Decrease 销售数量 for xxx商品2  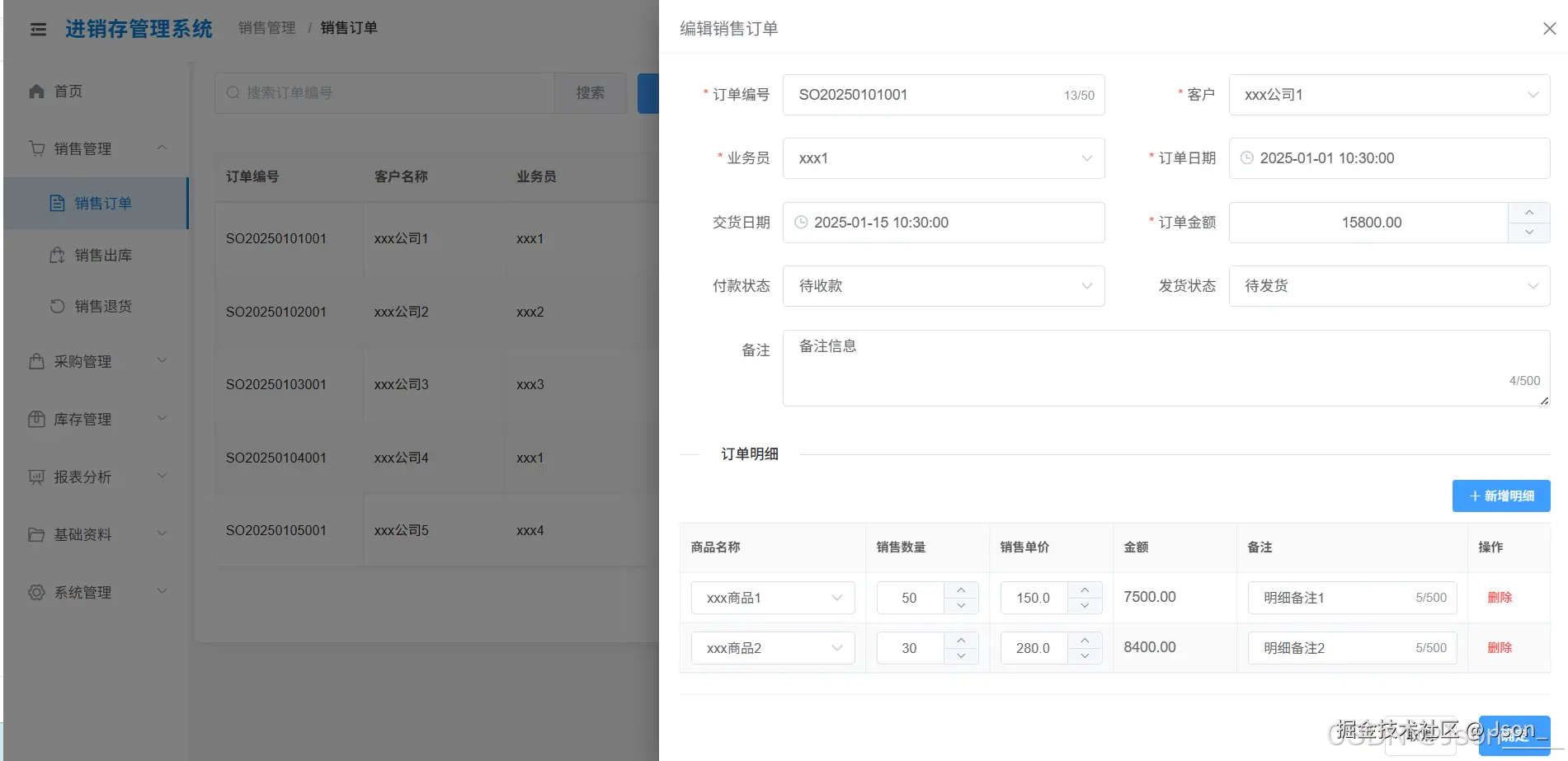point(961,656)
